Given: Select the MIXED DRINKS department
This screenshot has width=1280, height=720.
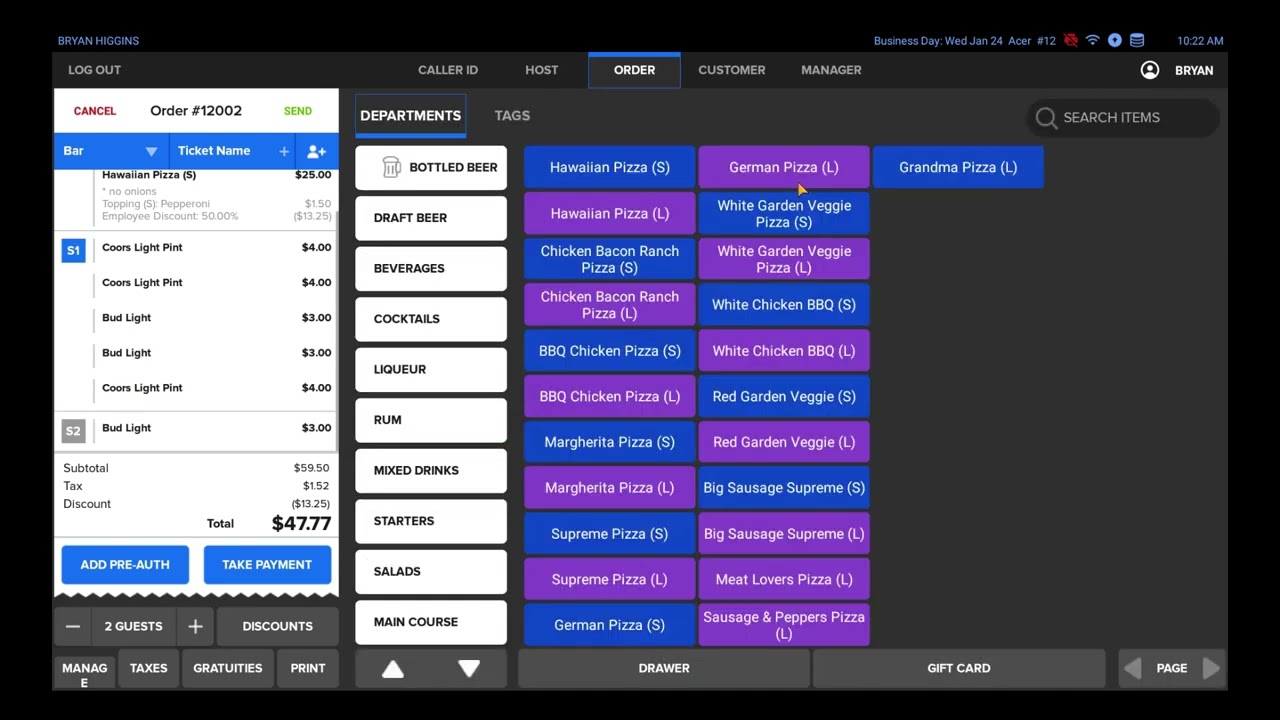Looking at the screenshot, I should [431, 470].
